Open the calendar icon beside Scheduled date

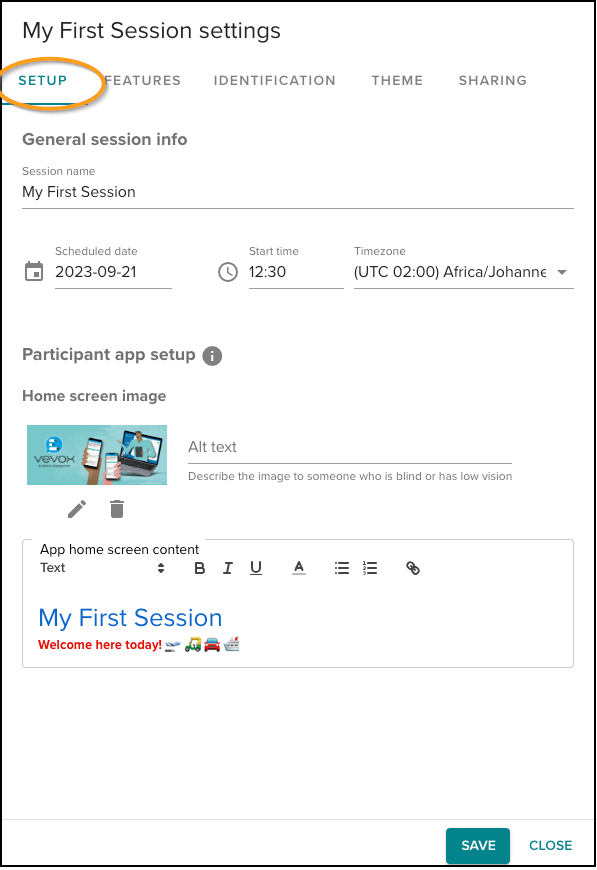33,271
